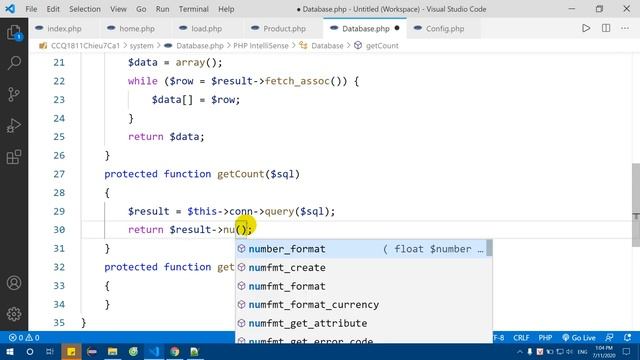640x360 pixels.
Task: Select the system folder breadcrumb
Action: click(141, 46)
